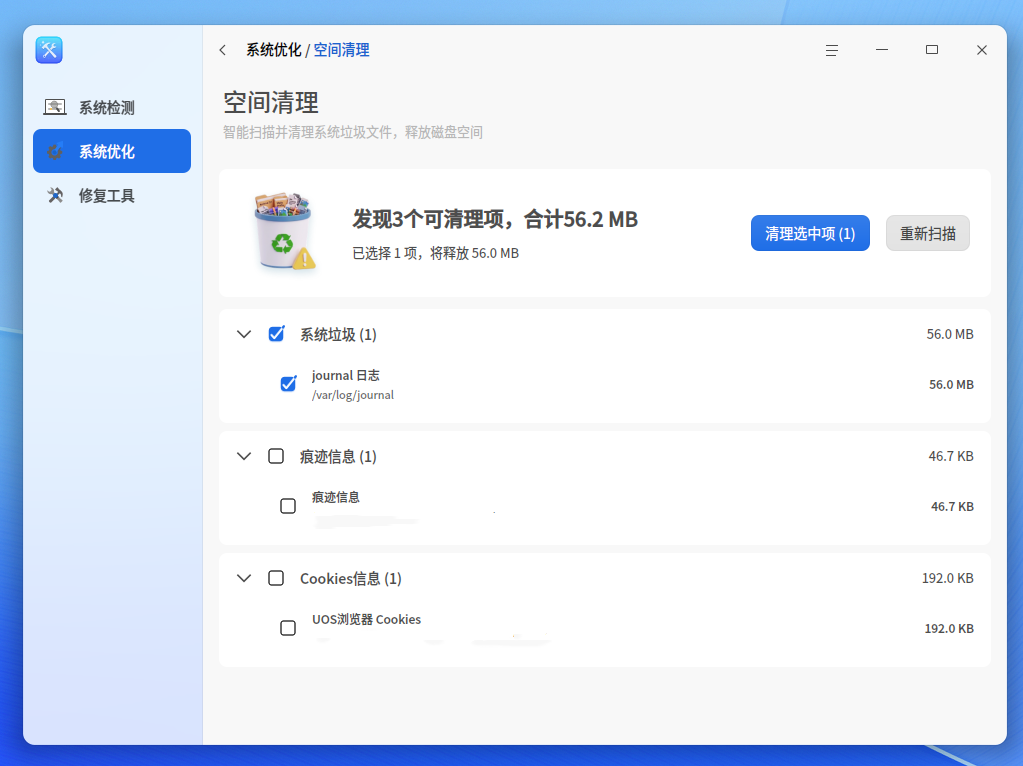
Task: Click the toolbox app logo icon
Action: pyautogui.click(x=49, y=50)
